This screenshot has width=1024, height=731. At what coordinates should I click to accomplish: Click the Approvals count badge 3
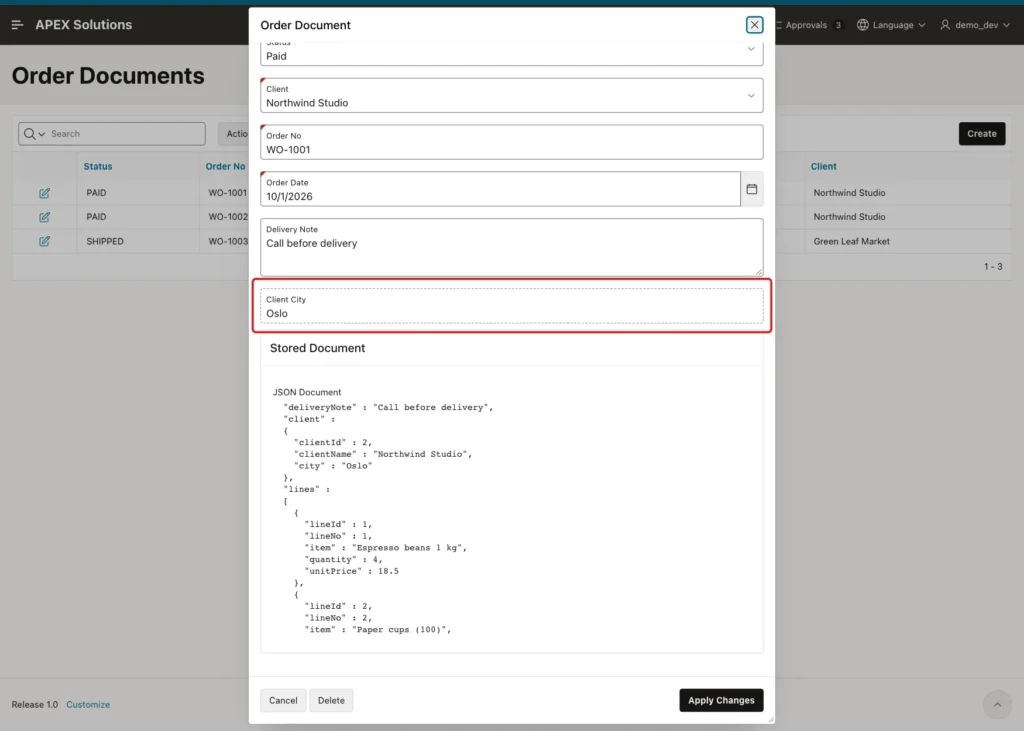pyautogui.click(x=838, y=25)
